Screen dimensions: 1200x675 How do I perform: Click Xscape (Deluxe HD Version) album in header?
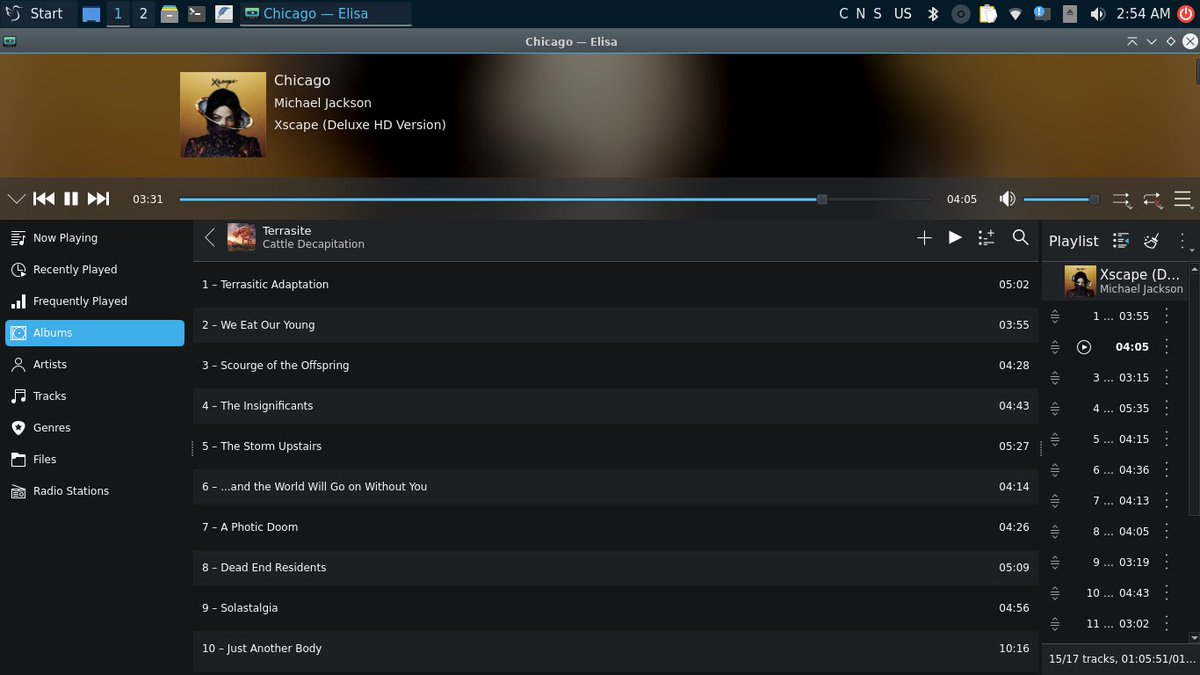[360, 125]
